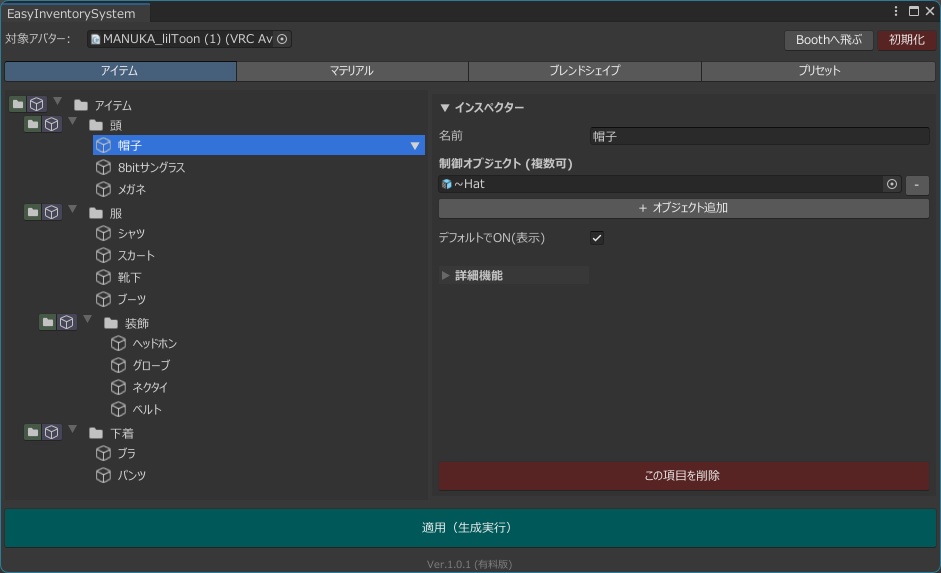
Task: Click the prefab icon of ~Hat object
Action: pos(446,184)
